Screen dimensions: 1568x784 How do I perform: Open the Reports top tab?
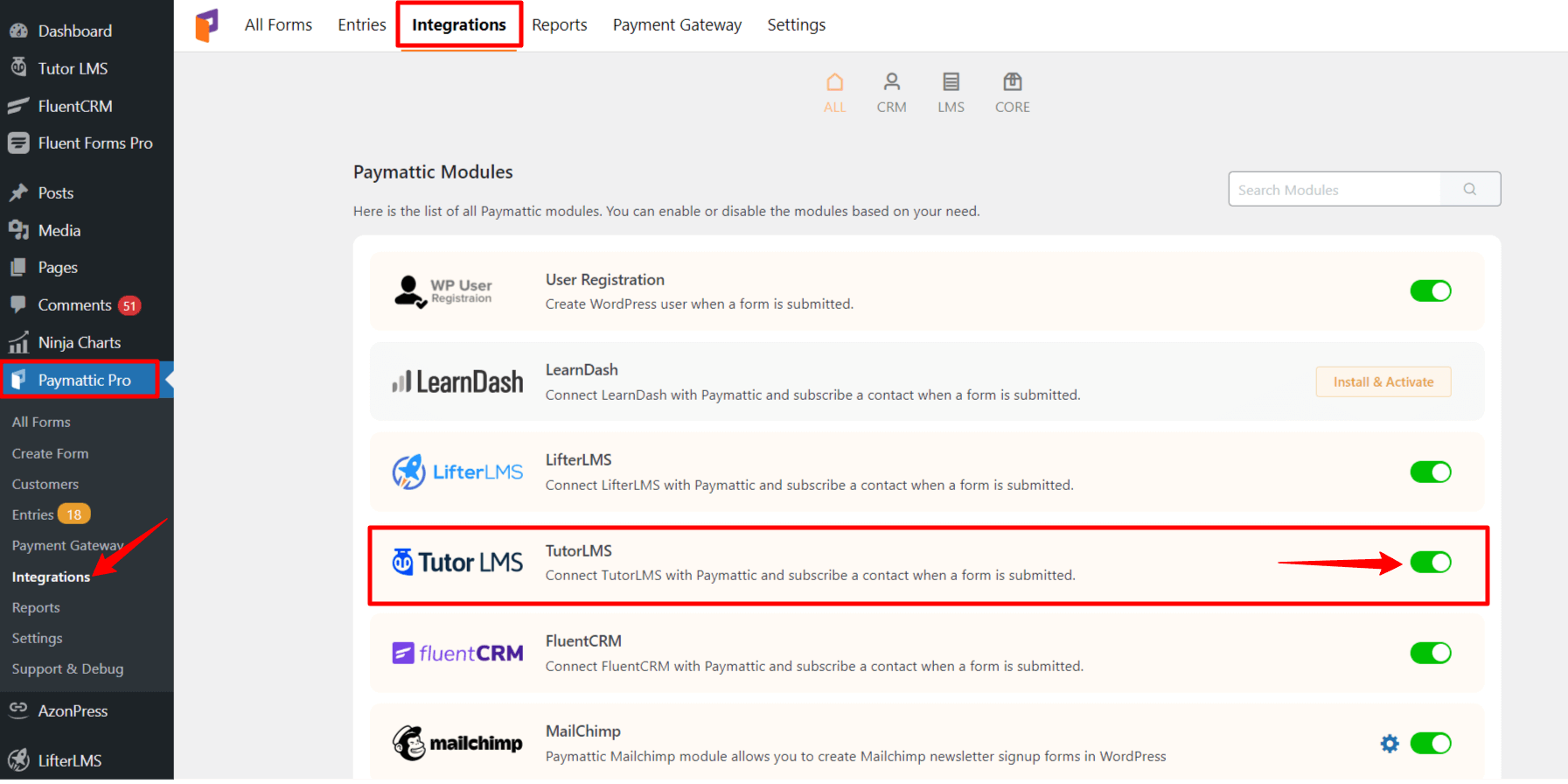click(560, 24)
